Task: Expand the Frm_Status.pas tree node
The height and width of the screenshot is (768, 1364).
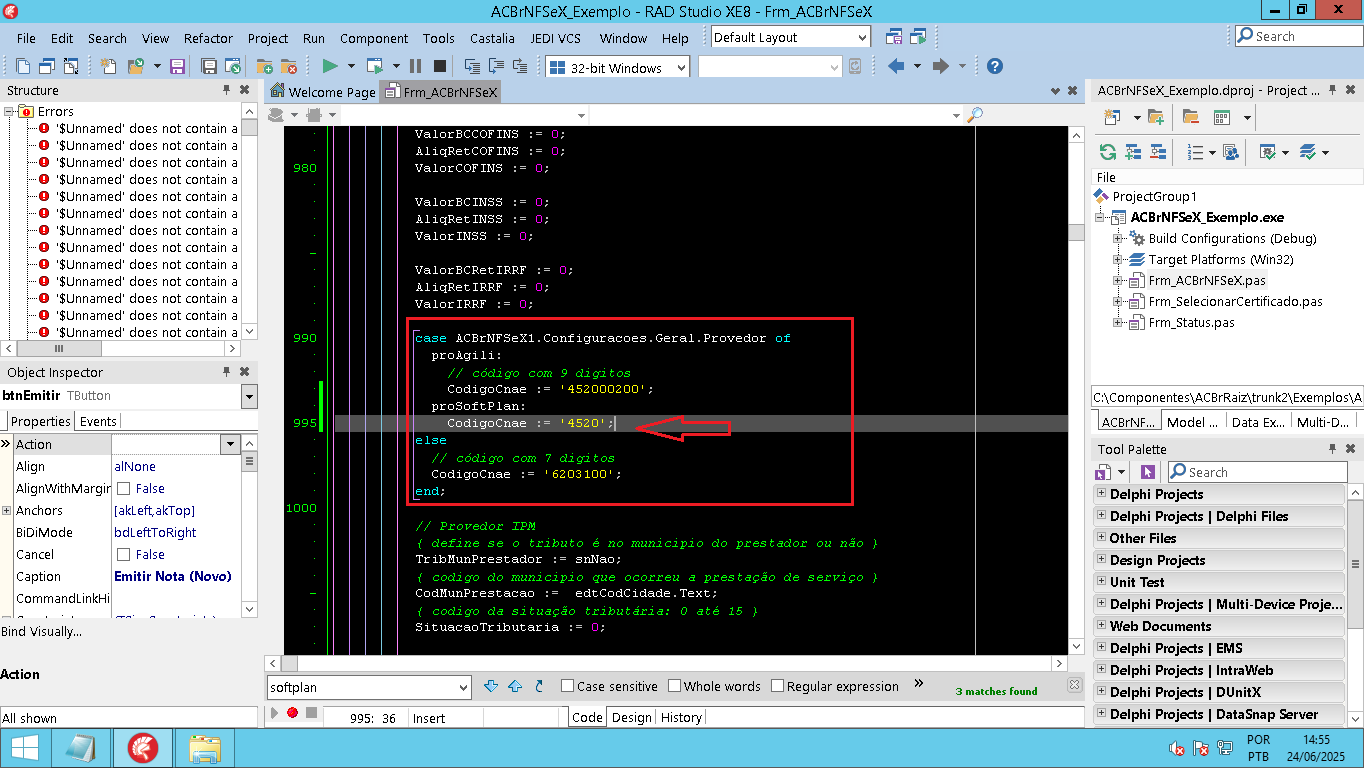Action: pos(1118,322)
